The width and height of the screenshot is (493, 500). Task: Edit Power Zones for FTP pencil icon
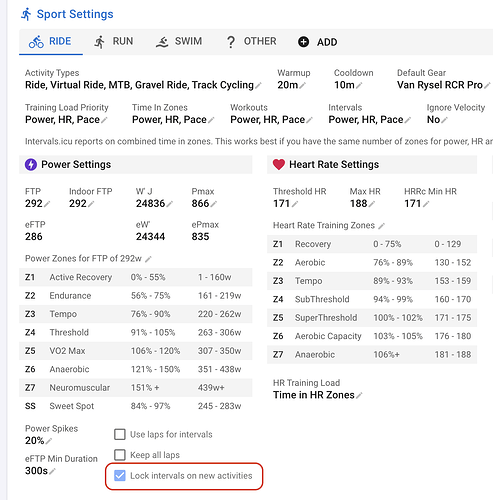pos(148,259)
